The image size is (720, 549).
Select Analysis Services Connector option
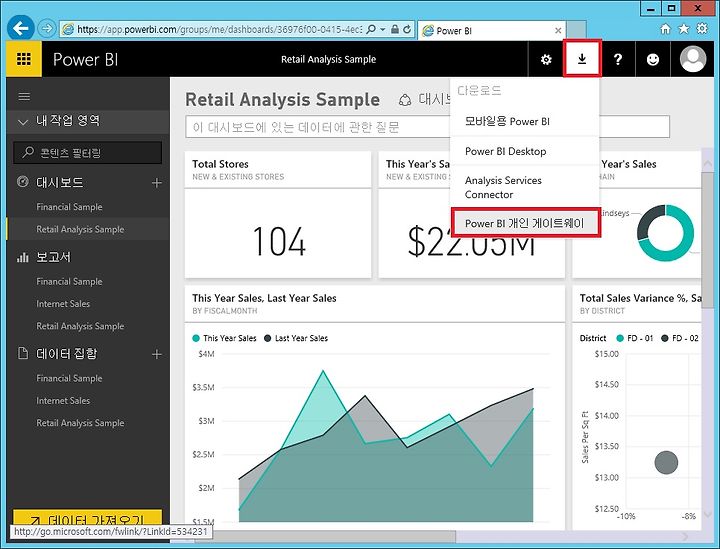[525, 187]
